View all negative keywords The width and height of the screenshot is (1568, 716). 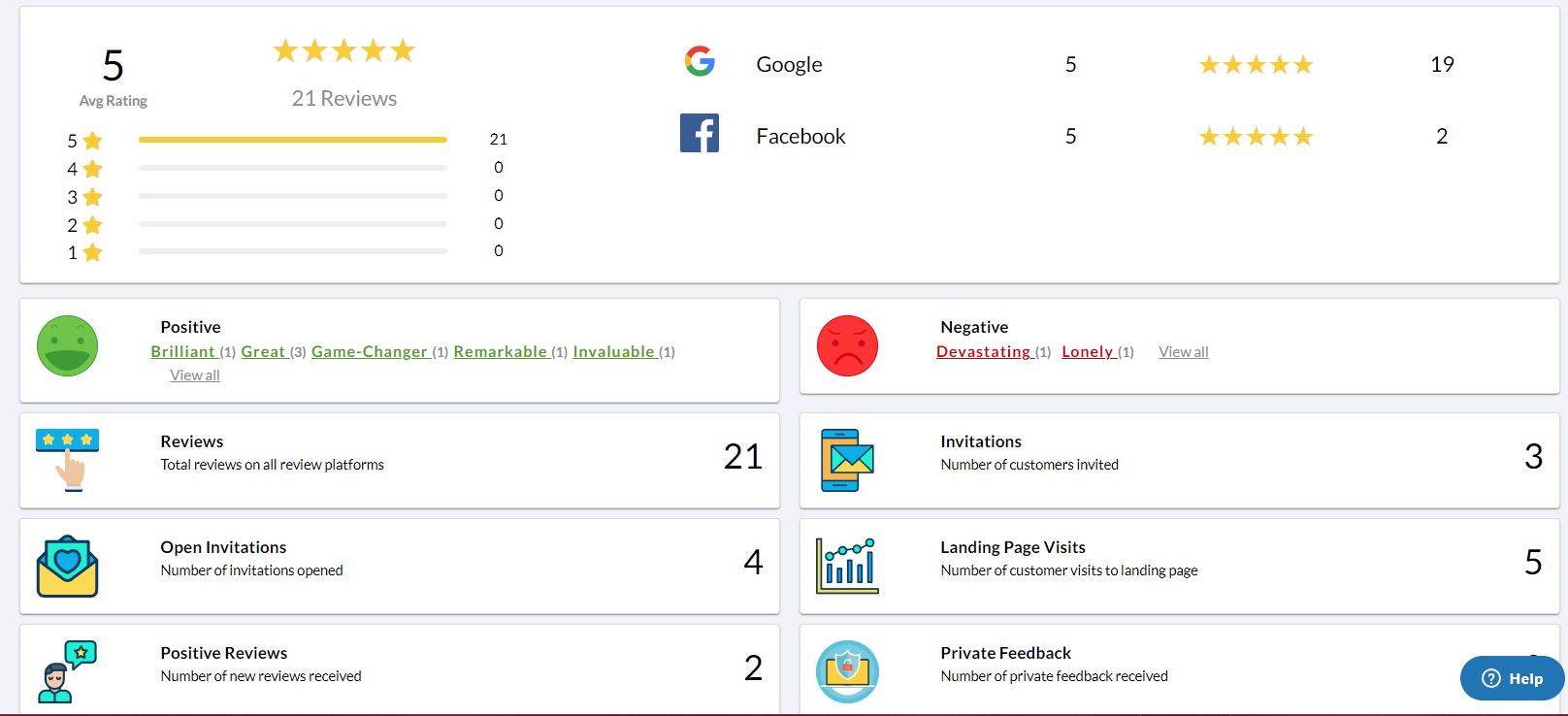(x=1183, y=351)
